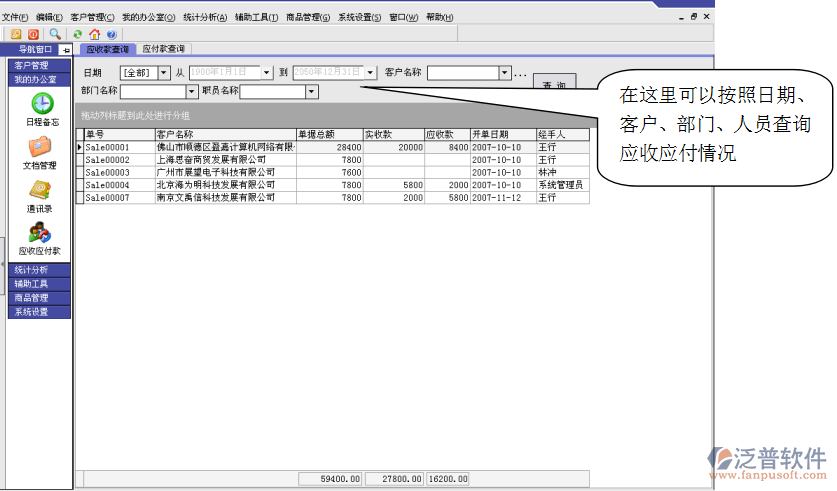
Task: Expand 统计分析 navigation section
Action: [40, 270]
